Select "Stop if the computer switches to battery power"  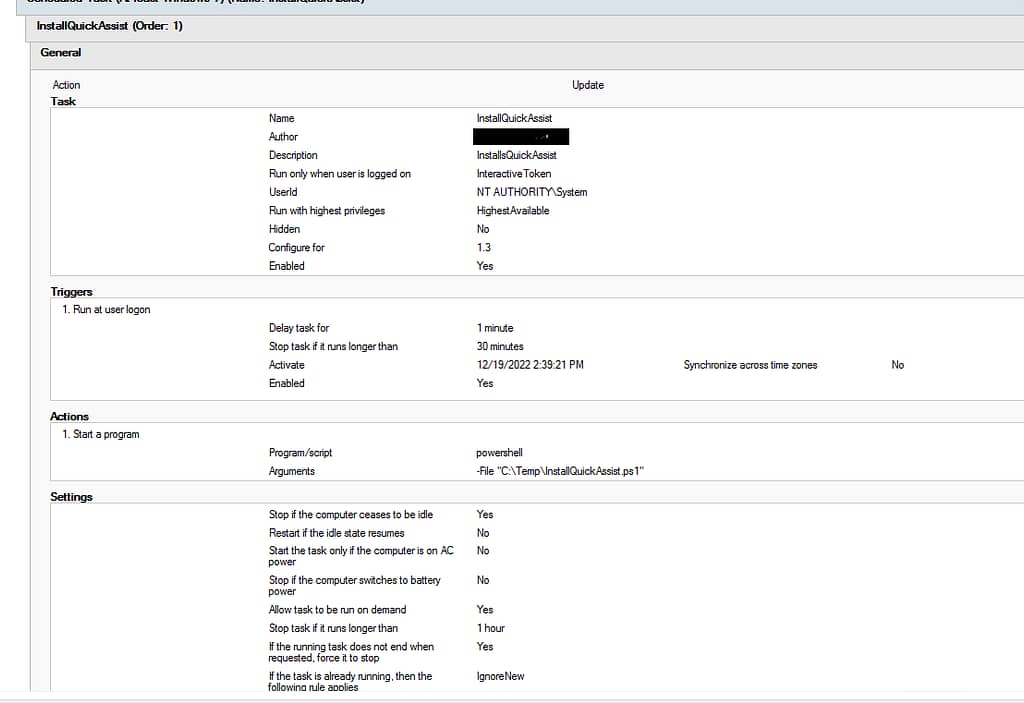tap(355, 585)
